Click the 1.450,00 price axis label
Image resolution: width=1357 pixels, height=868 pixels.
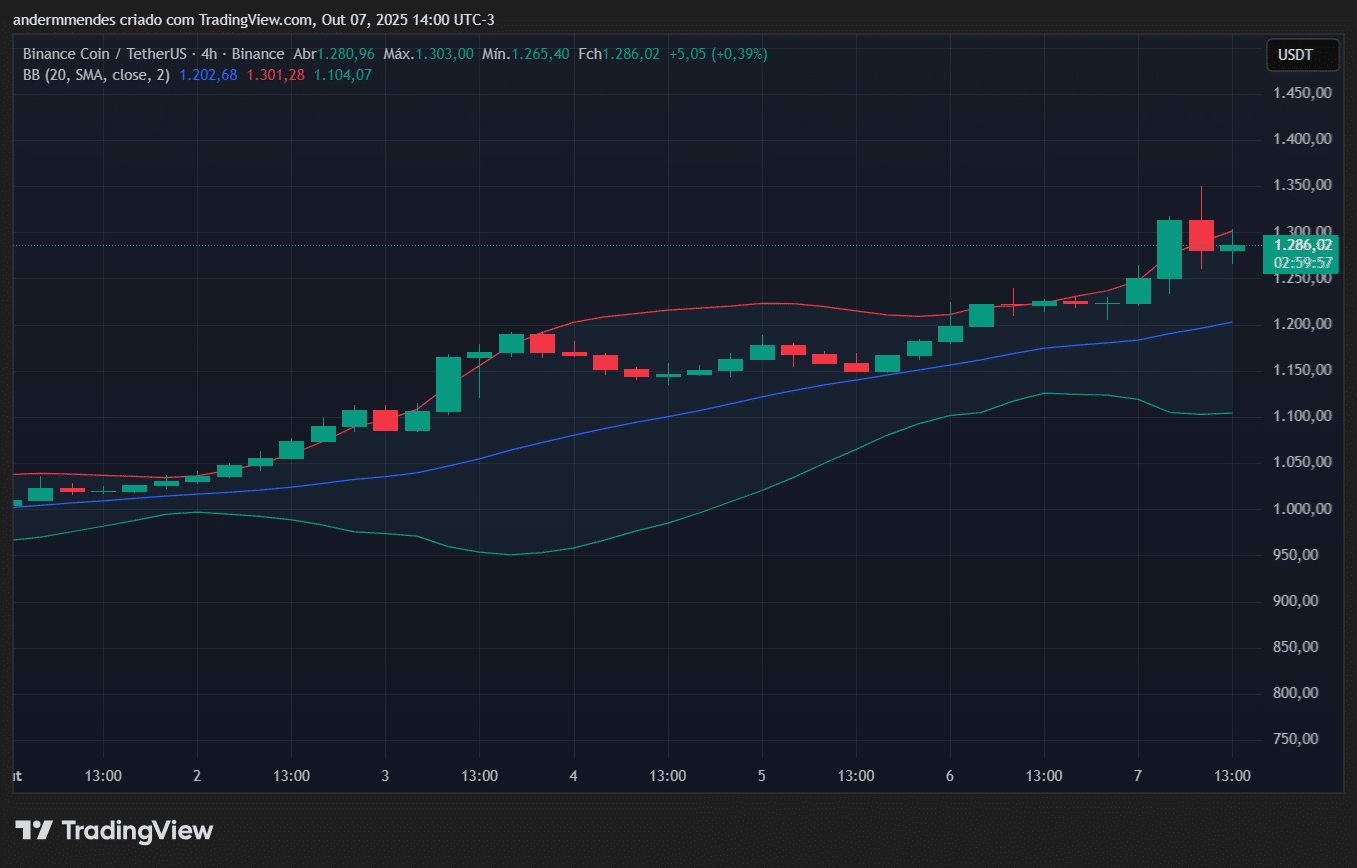[x=1302, y=93]
